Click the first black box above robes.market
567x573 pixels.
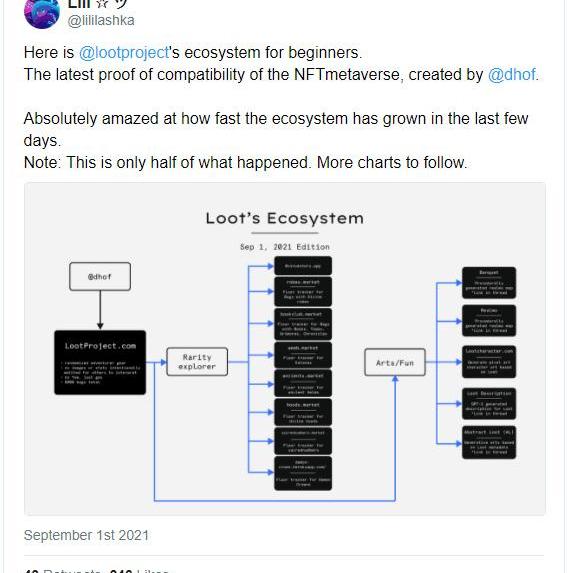pos(303,266)
